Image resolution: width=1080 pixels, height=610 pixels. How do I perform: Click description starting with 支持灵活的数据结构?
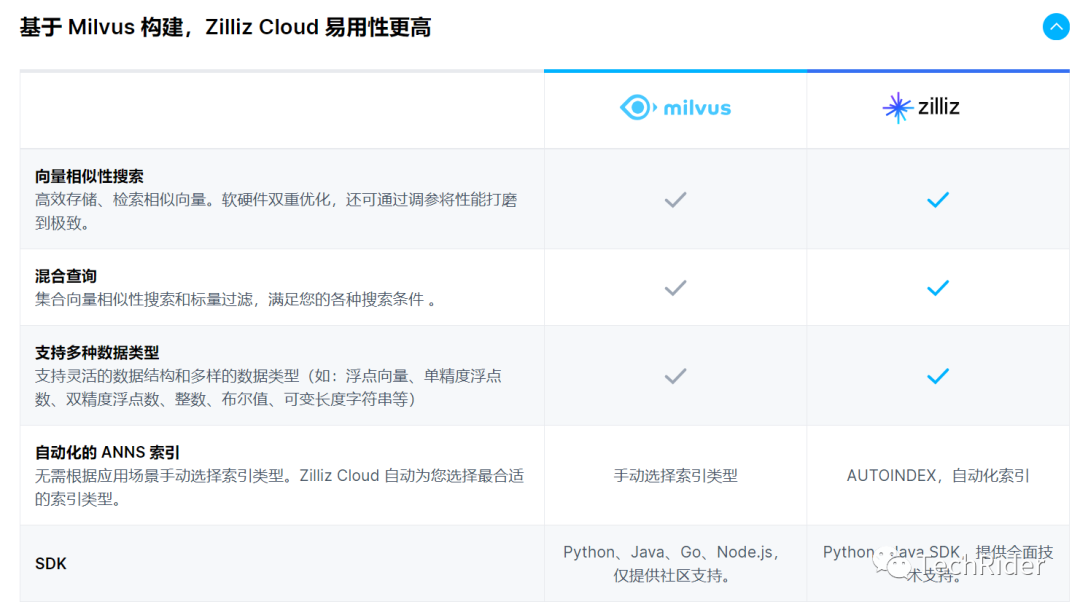[269, 388]
